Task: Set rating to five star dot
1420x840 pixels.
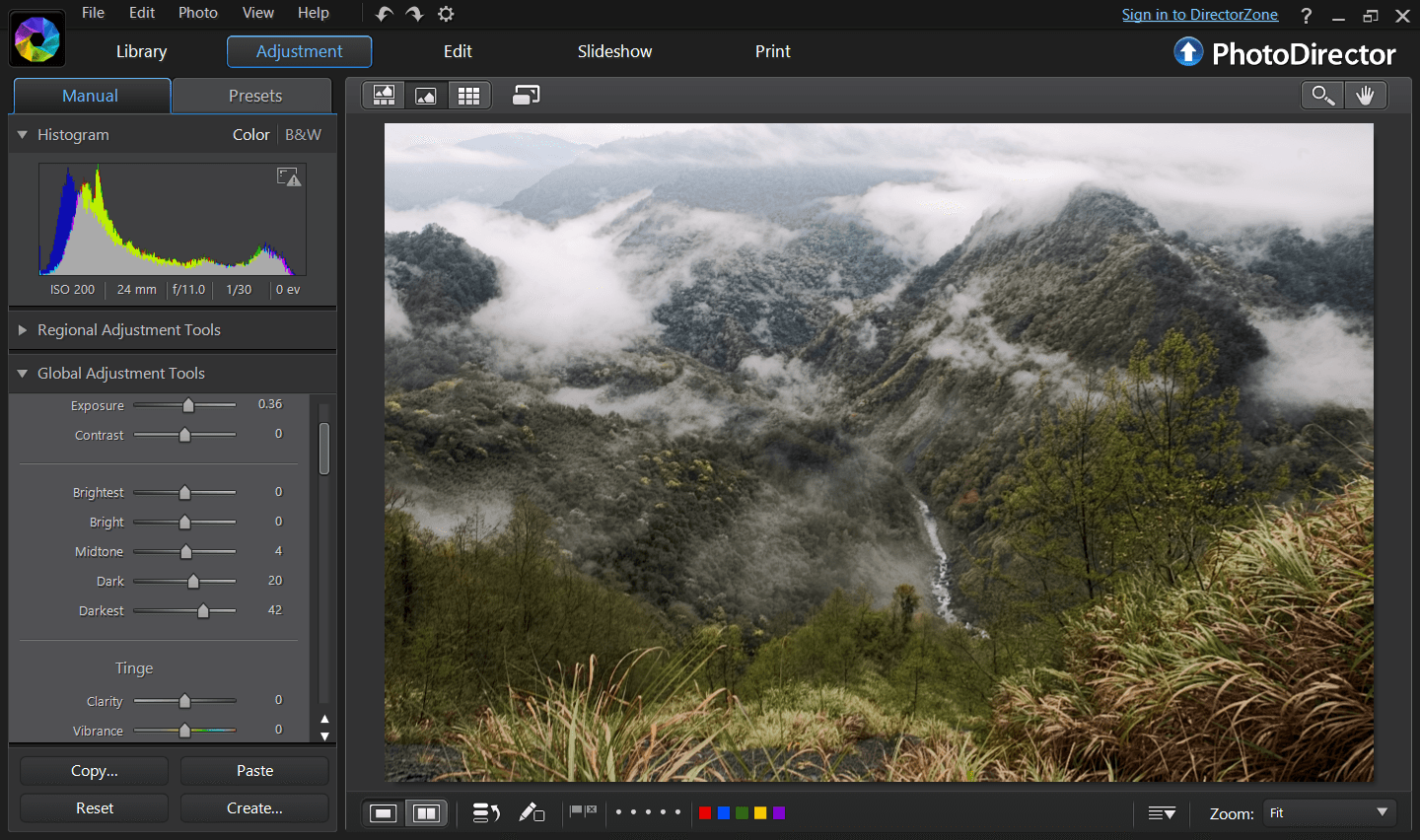Action: click(677, 812)
